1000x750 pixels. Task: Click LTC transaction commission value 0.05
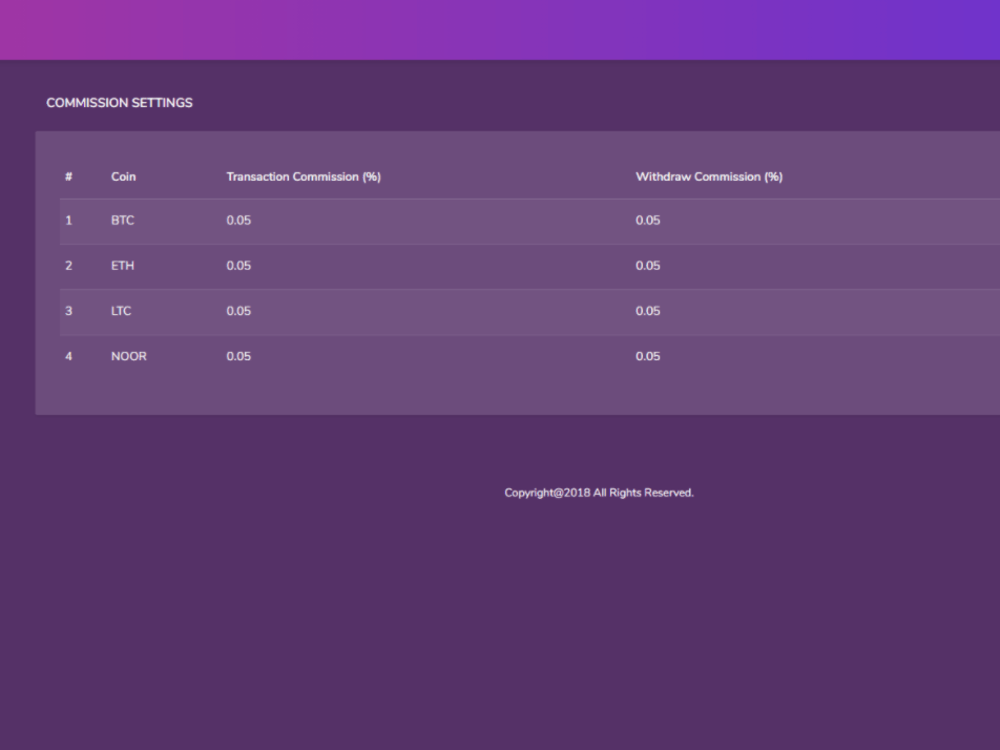point(239,311)
